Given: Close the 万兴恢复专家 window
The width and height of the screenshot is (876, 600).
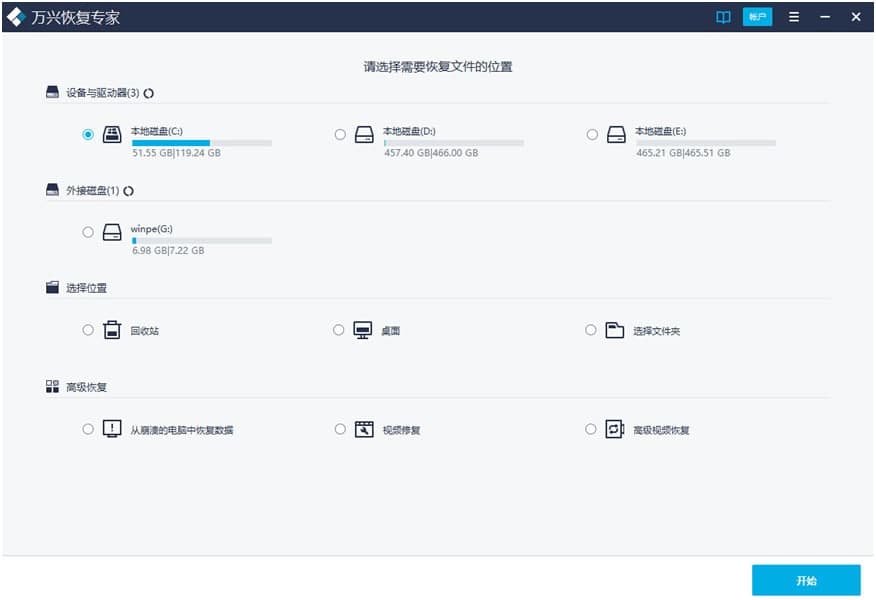Looking at the screenshot, I should pos(856,17).
